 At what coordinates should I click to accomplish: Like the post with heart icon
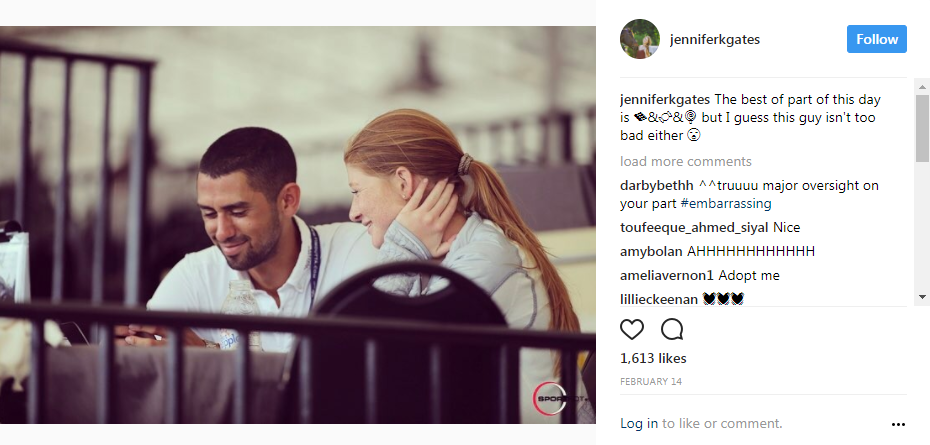pyautogui.click(x=632, y=329)
